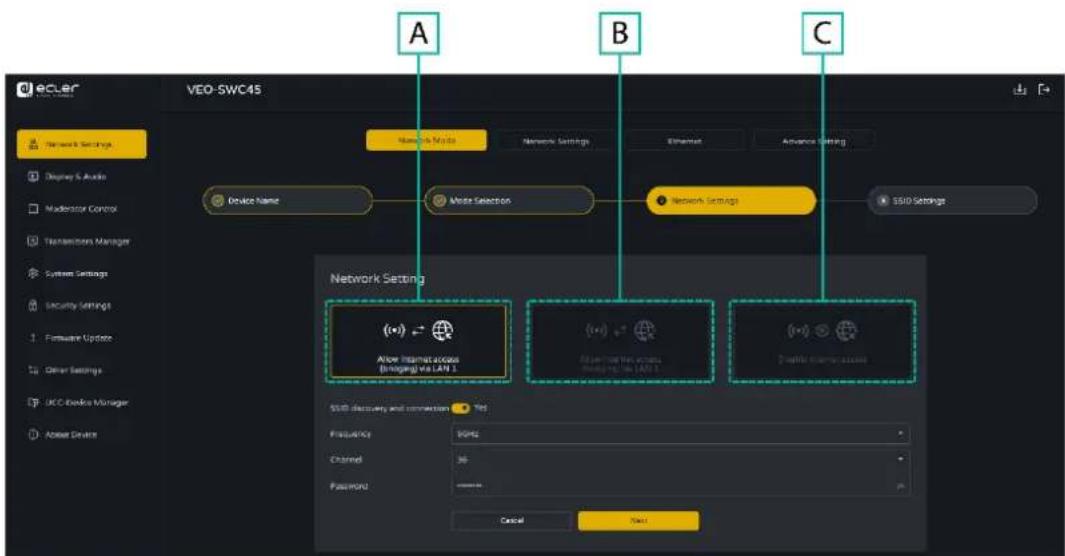This screenshot has width=1065, height=556.
Task: Toggle SSID discovery and connection switch
Action: click(461, 408)
